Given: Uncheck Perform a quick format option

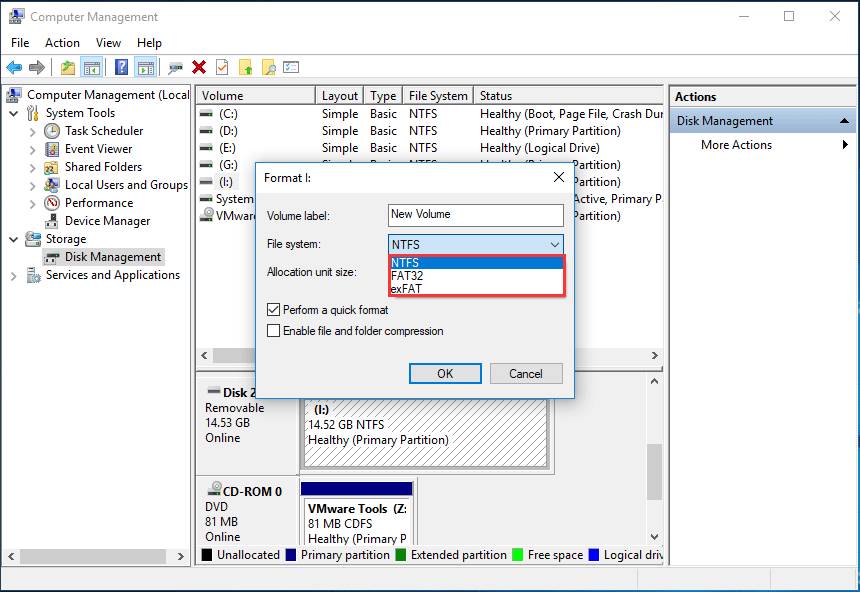Looking at the screenshot, I should (274, 310).
